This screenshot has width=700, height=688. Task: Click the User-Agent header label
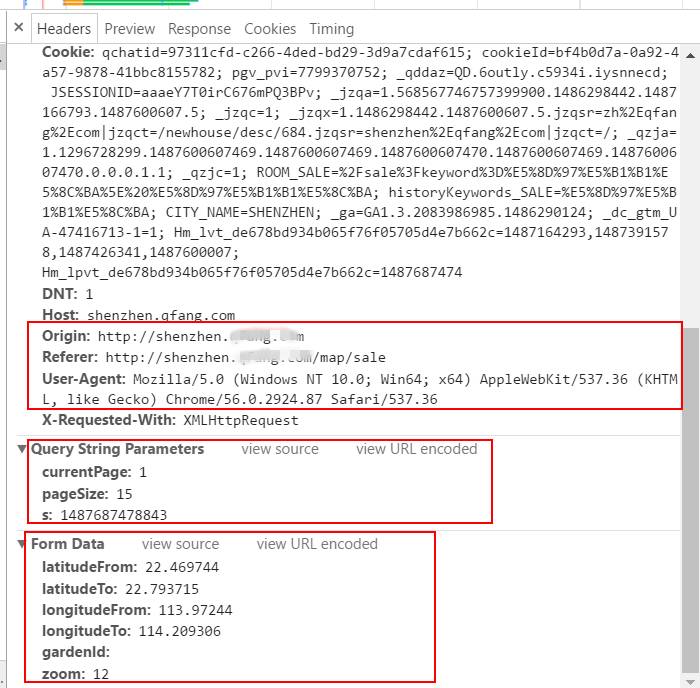tap(83, 379)
